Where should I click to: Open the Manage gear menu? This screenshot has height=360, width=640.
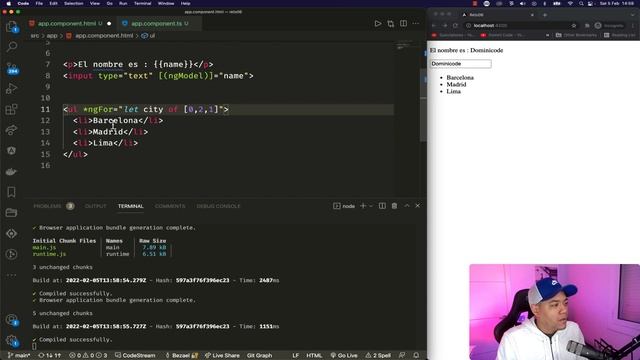click(x=12, y=340)
